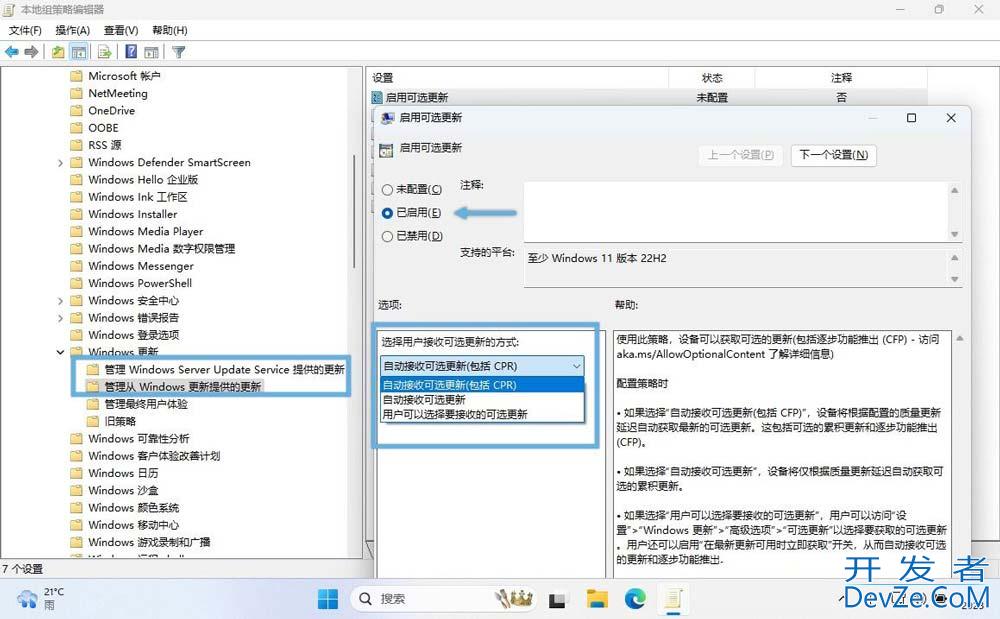The image size is (1000, 619).
Task: Click the help pane scroll-up arrow
Action: point(960,339)
